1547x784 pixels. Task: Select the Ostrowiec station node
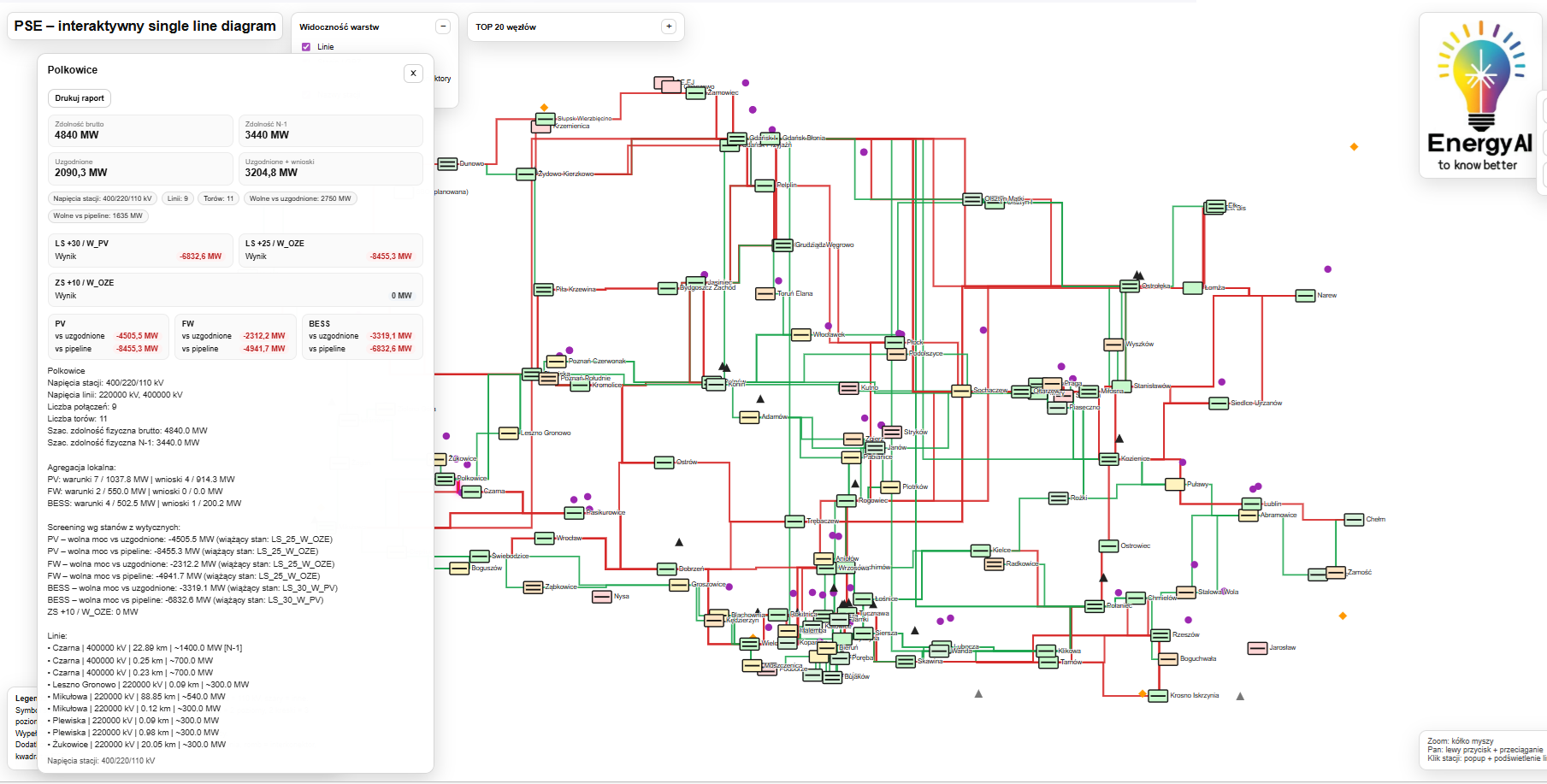click(1108, 546)
